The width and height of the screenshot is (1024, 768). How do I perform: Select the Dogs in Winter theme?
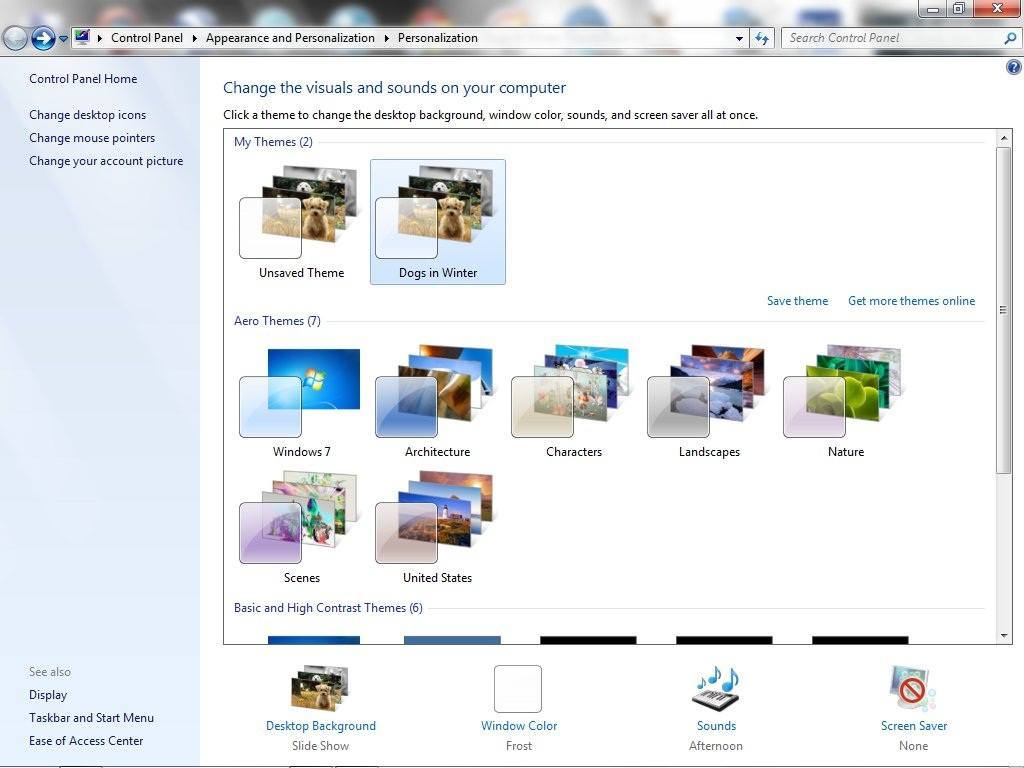tap(438, 222)
